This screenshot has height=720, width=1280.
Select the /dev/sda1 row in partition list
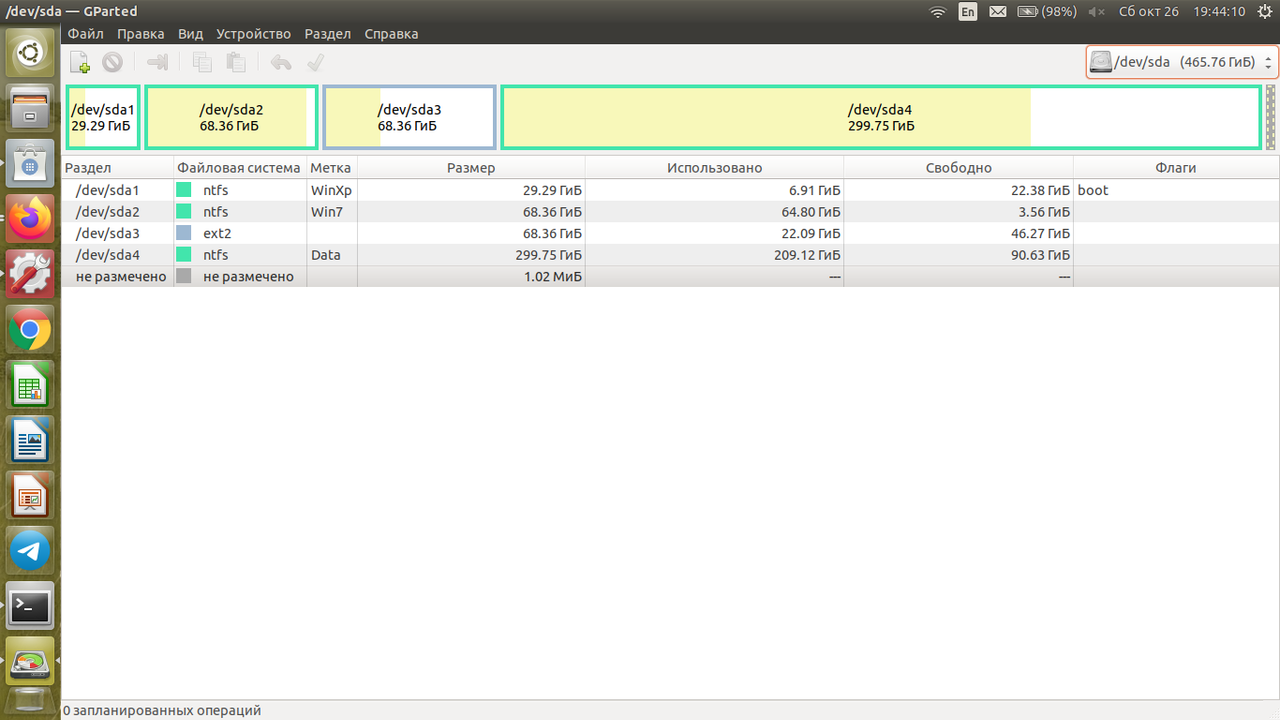(x=670, y=190)
